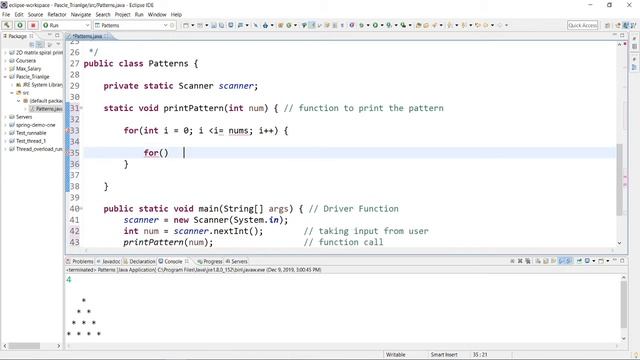Click the green Run toolbar icon
This screenshot has width=640, height=360.
tap(375, 25)
